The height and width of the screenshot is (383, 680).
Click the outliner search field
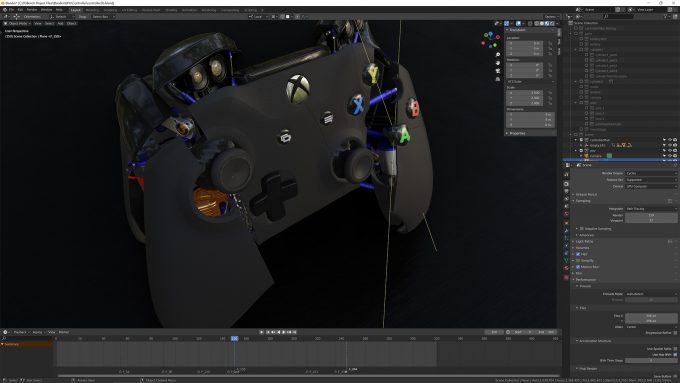pyautogui.click(x=618, y=16)
